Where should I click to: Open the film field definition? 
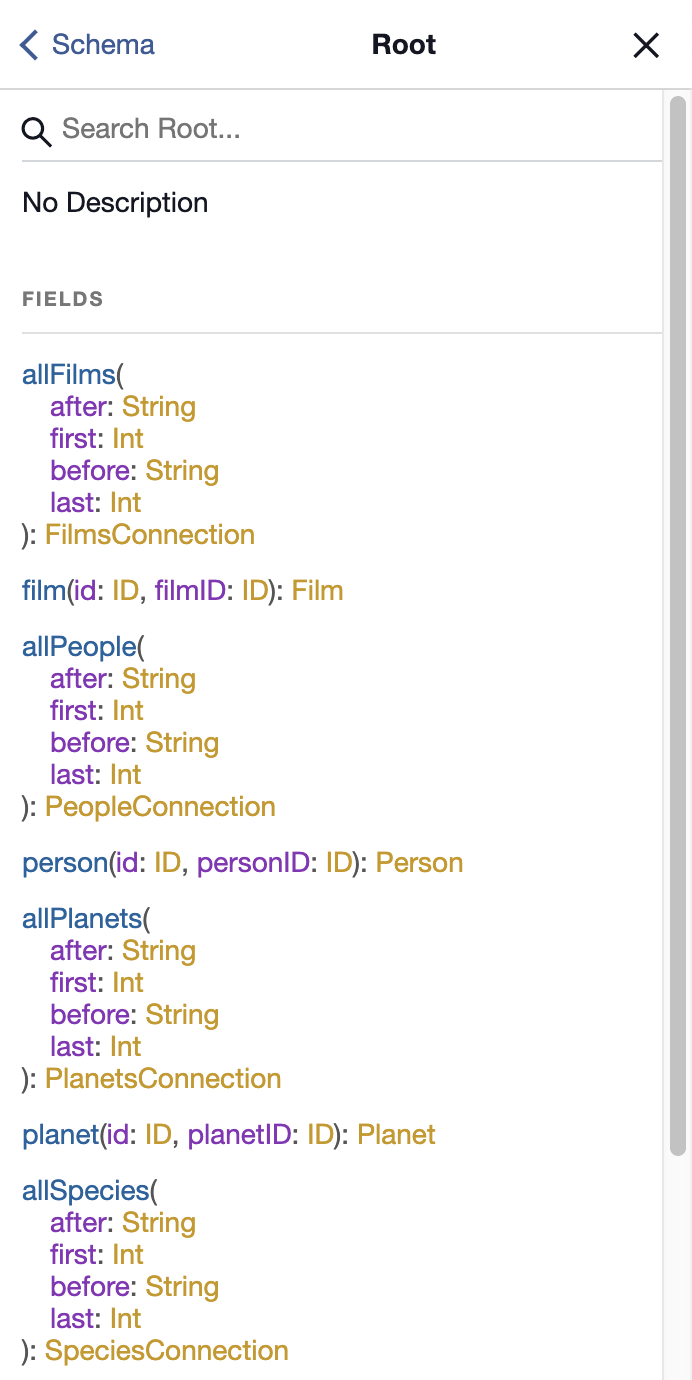44,591
